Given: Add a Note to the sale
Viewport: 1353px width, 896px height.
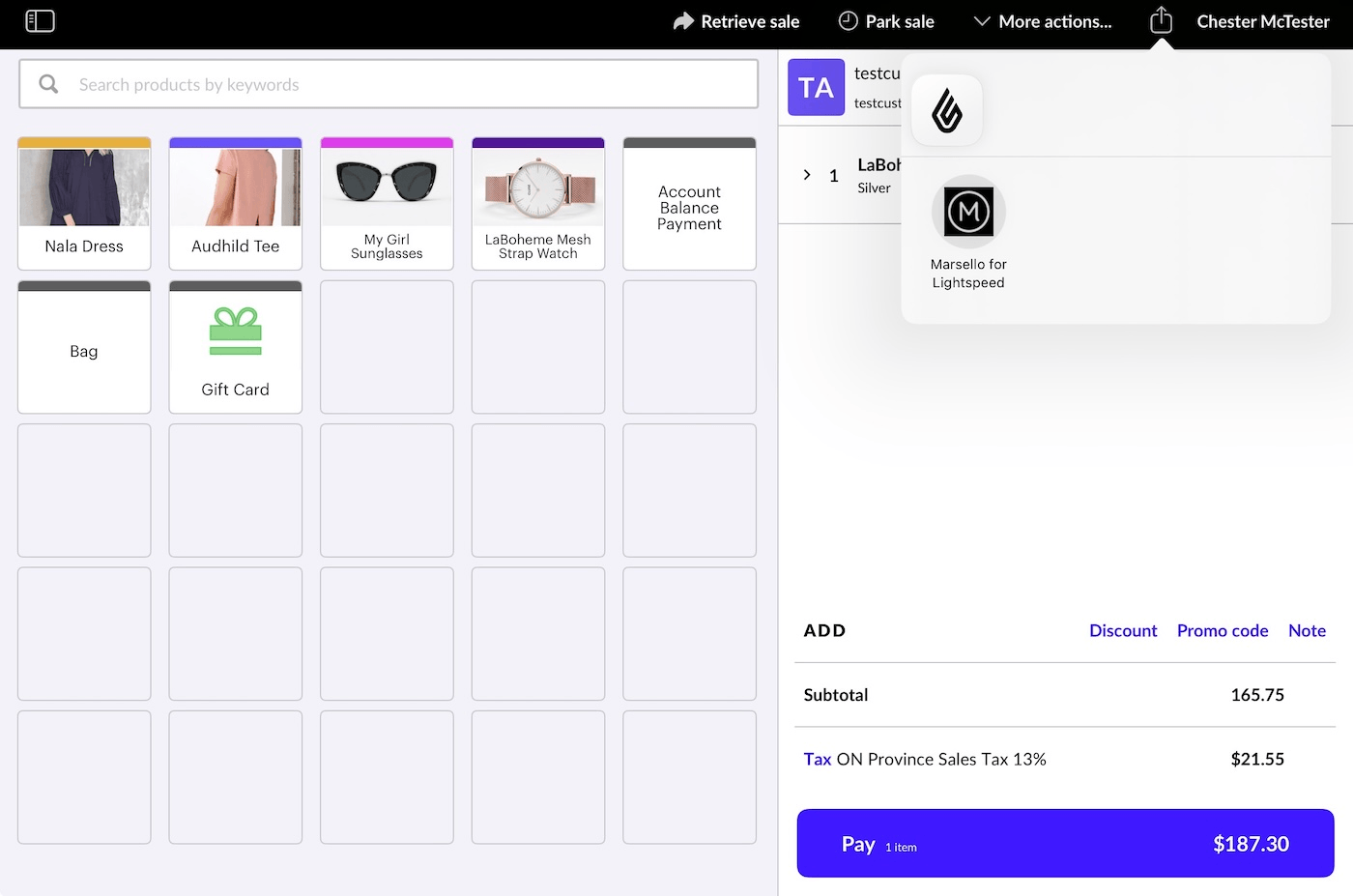Looking at the screenshot, I should pyautogui.click(x=1307, y=630).
